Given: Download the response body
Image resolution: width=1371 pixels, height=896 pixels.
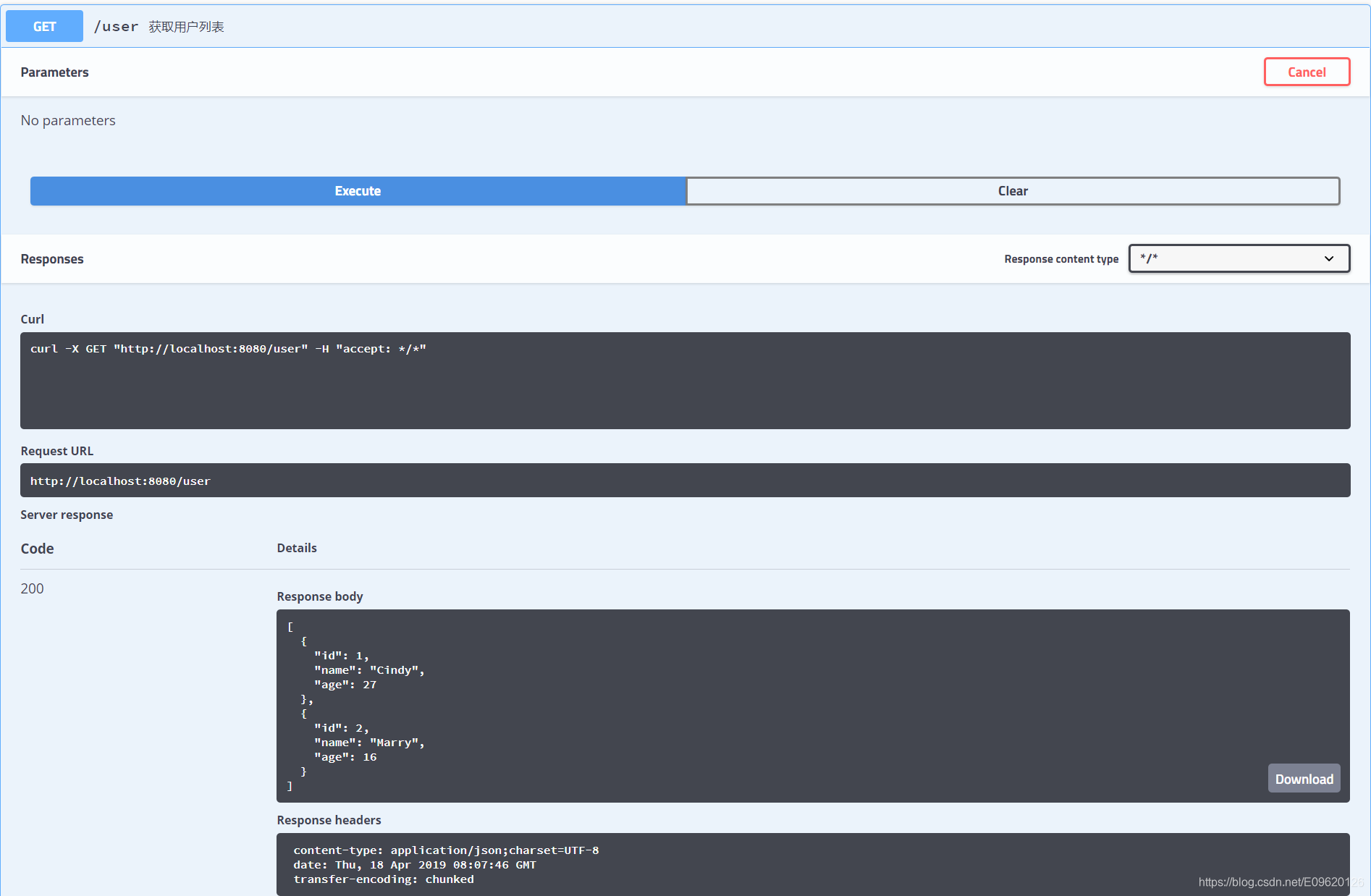Looking at the screenshot, I should [1304, 779].
